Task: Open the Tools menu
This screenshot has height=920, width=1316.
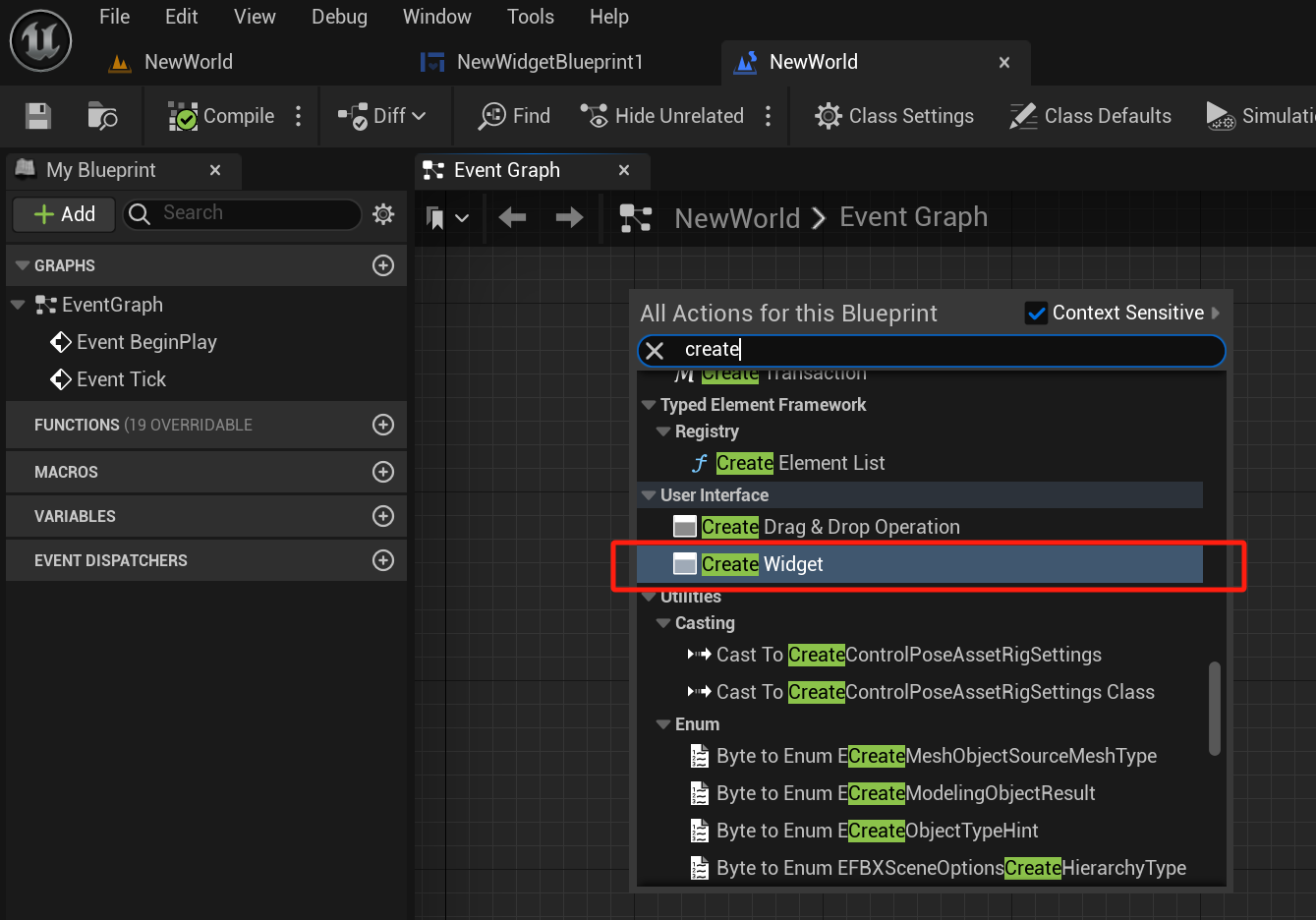Action: [530, 17]
